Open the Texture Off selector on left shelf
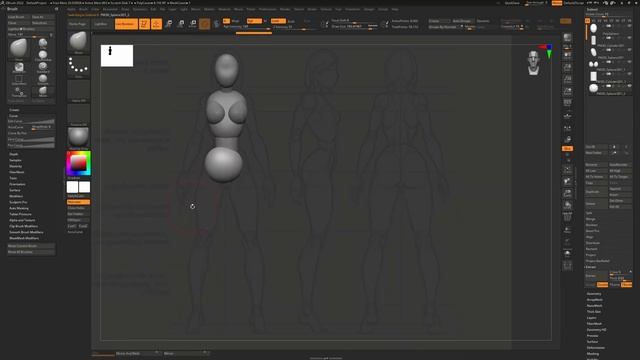Screen dimensions: 640x360 [x=78, y=115]
